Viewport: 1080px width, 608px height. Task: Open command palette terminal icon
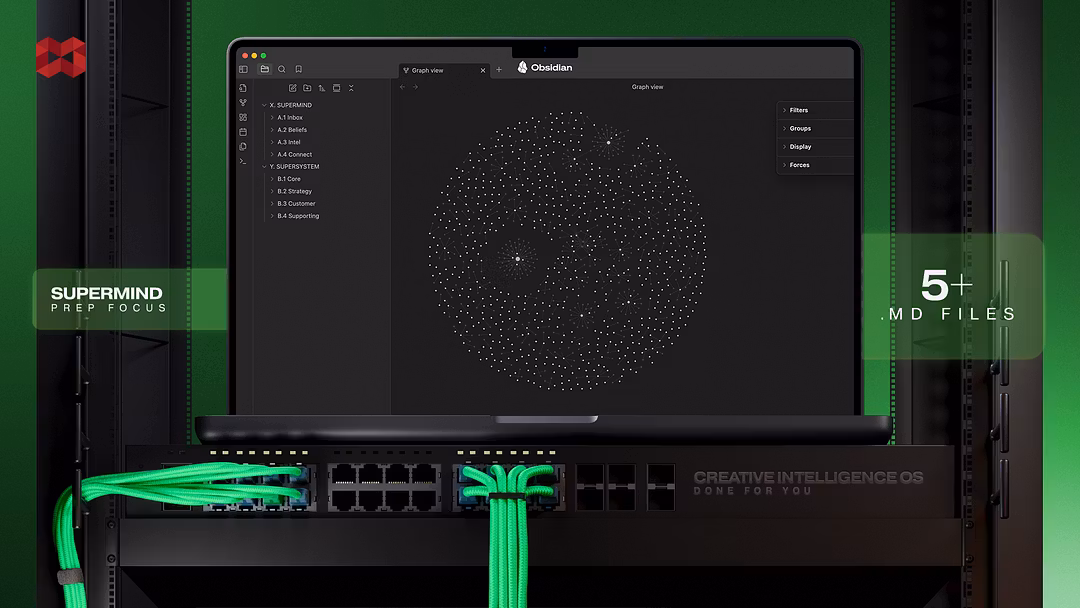(x=243, y=161)
